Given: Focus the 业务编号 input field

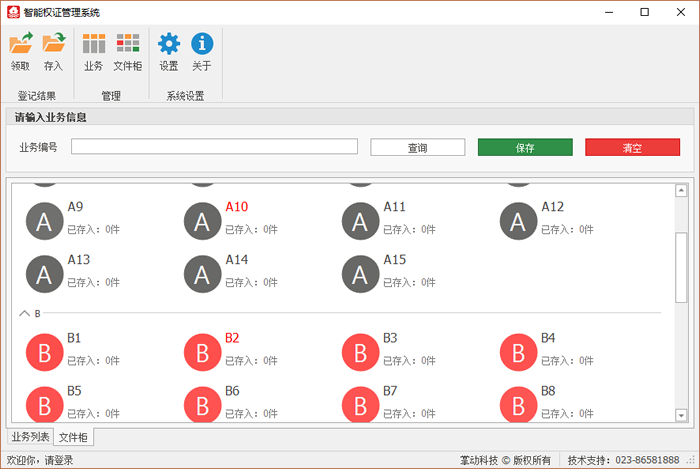Looking at the screenshot, I should [214, 147].
